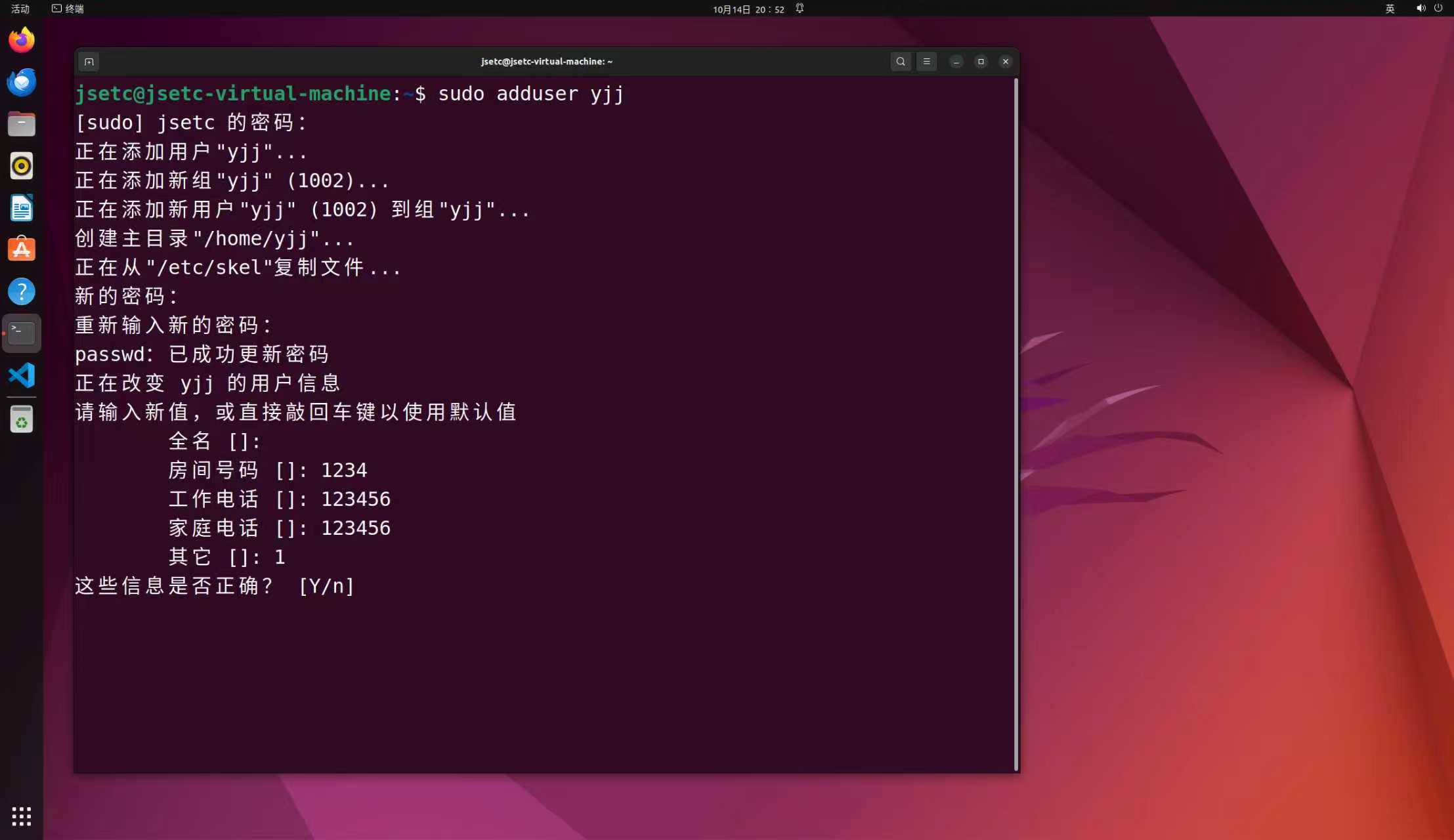Viewport: 1454px width, 840px height.
Task: Click the new tab icon in terminal header
Action: tap(89, 62)
